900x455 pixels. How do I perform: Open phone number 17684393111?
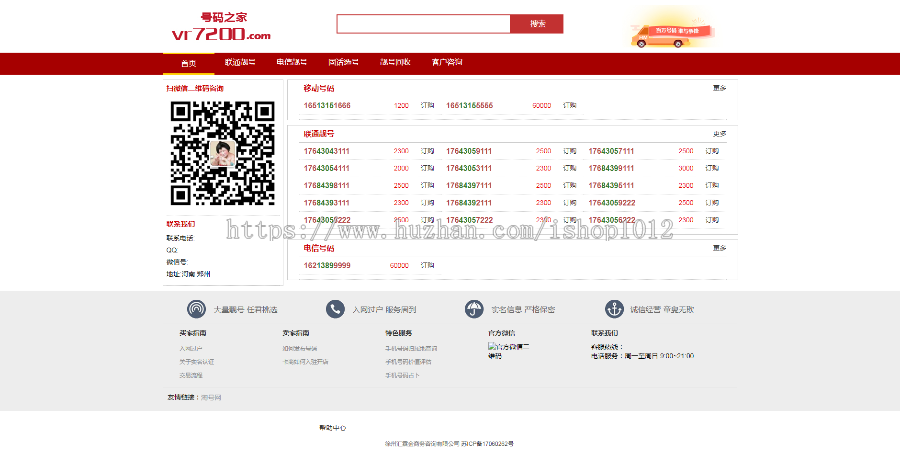click(327, 203)
